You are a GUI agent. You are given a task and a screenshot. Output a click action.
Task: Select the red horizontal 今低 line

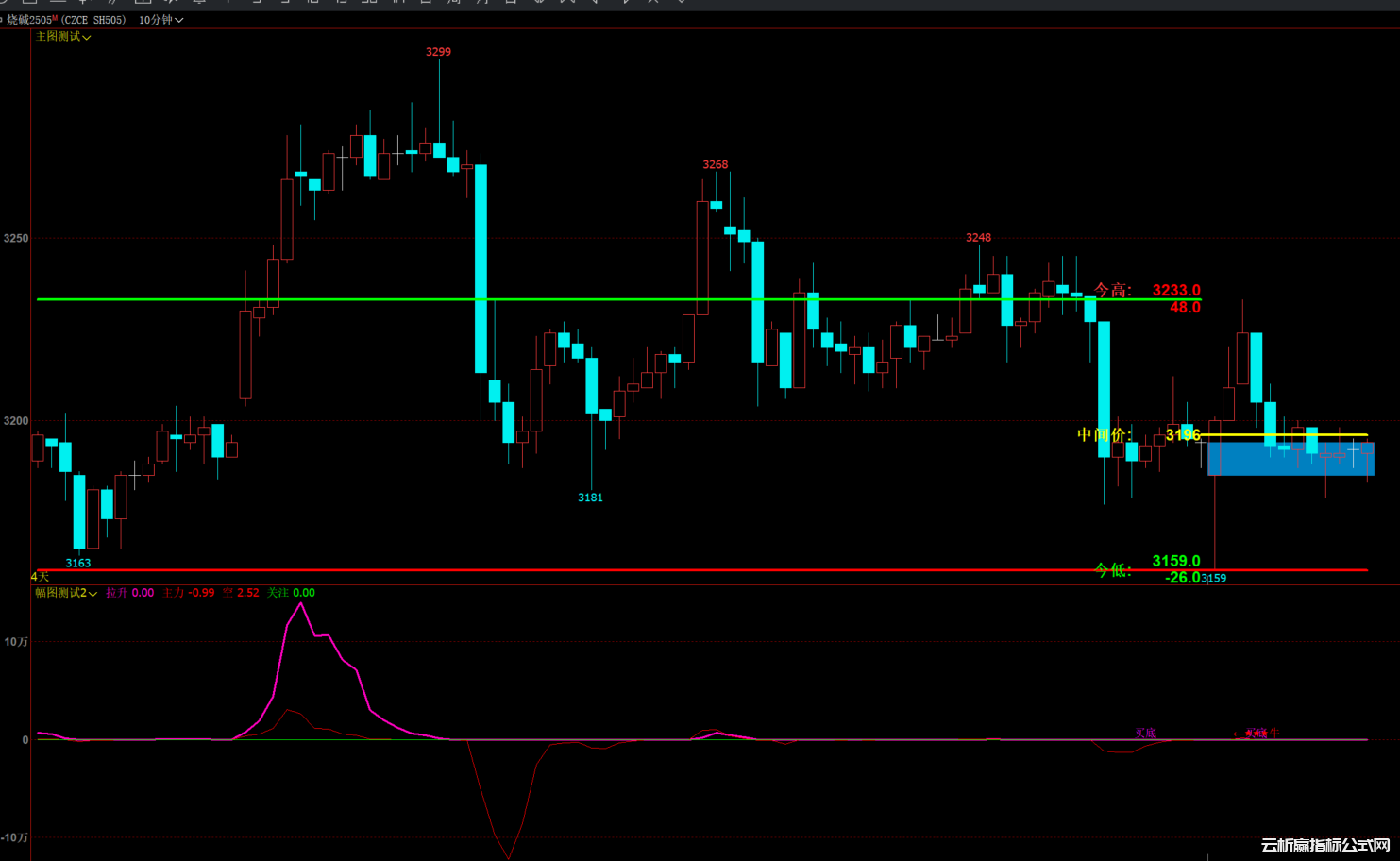pyautogui.click(x=701, y=570)
